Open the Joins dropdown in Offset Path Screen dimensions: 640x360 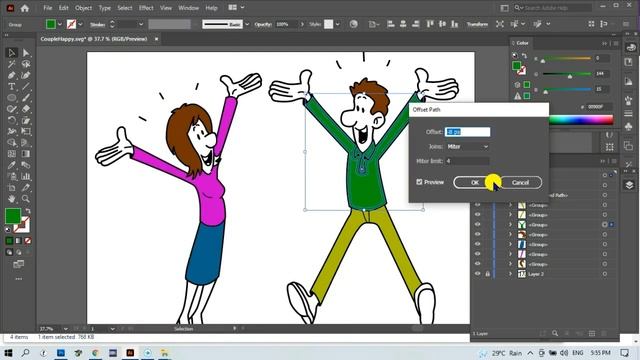[x=467, y=147]
